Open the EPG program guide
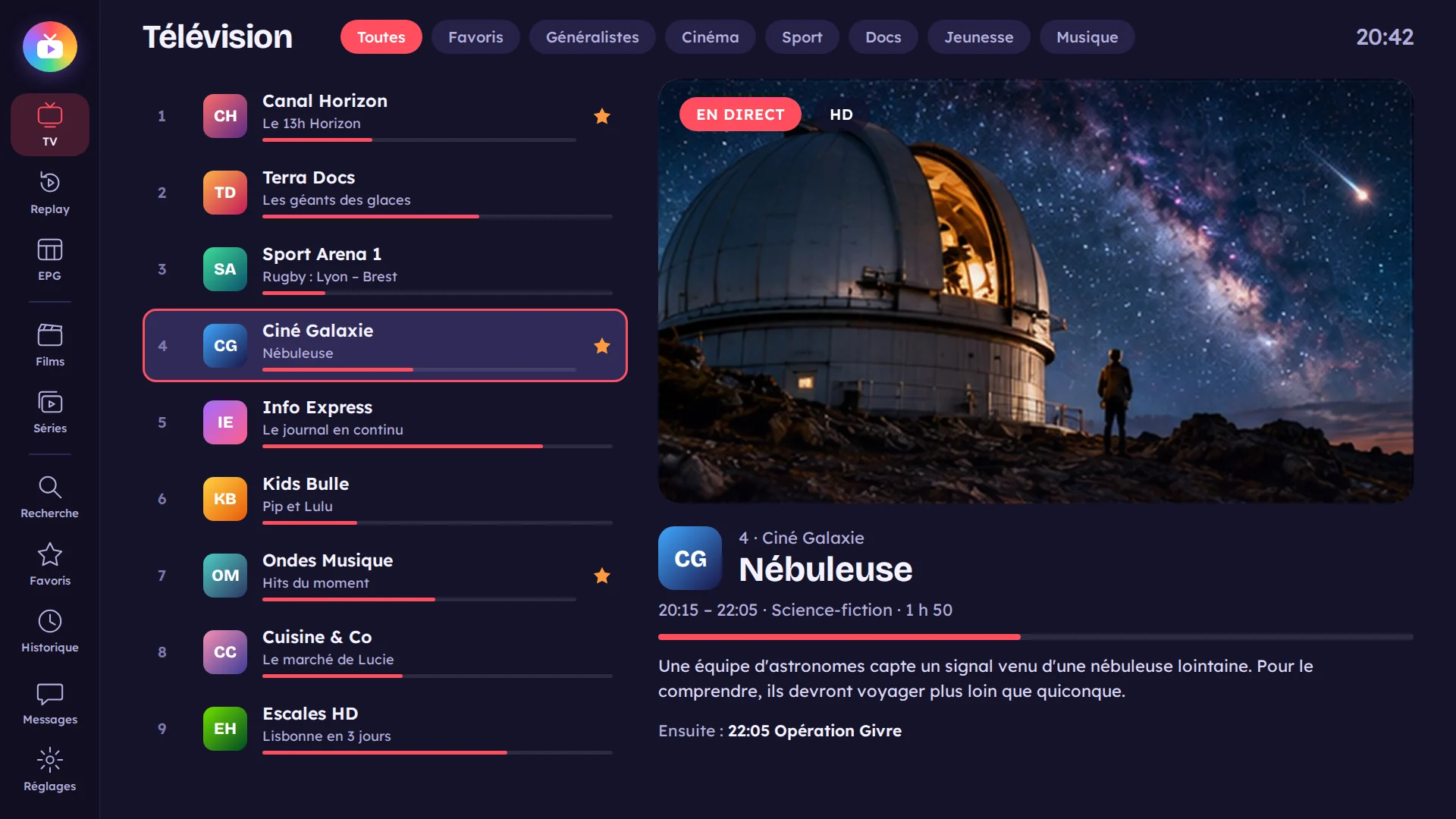Image resolution: width=1456 pixels, height=819 pixels. (x=50, y=260)
